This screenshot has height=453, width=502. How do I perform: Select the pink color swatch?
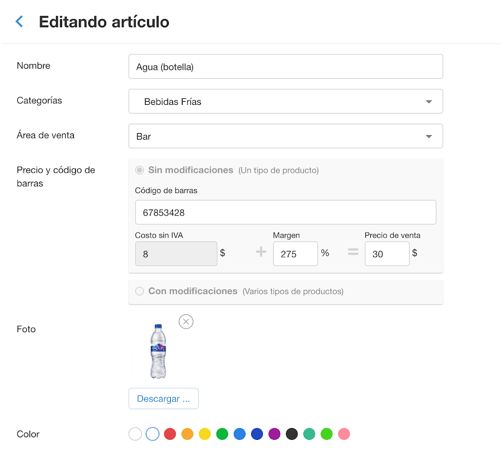344,434
